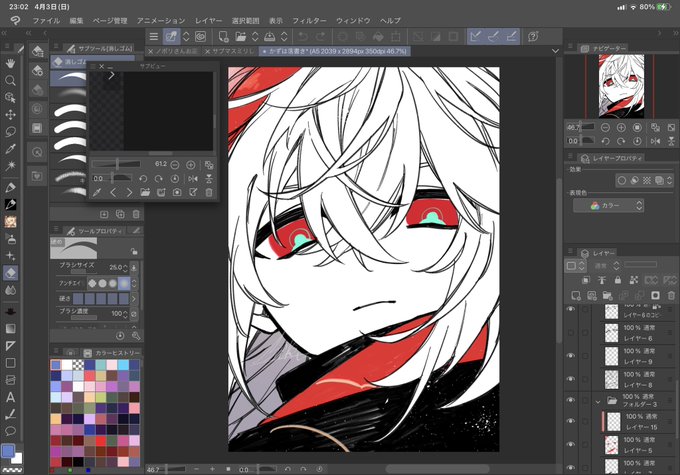Toggle the first snap button in command bar
Image resolution: width=680 pixels, height=475 pixels.
pyautogui.click(x=476, y=37)
